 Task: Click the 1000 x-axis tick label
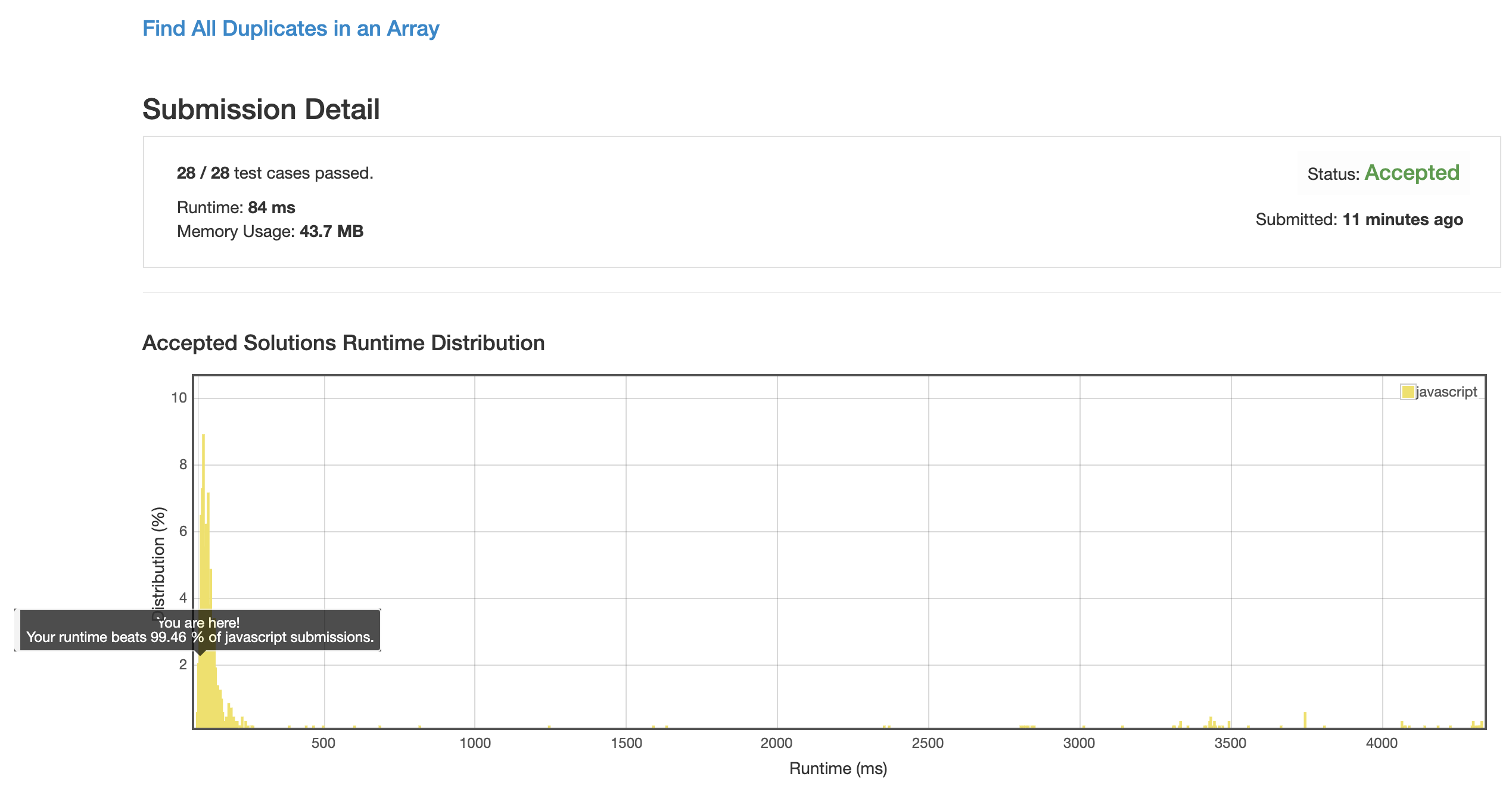475,743
